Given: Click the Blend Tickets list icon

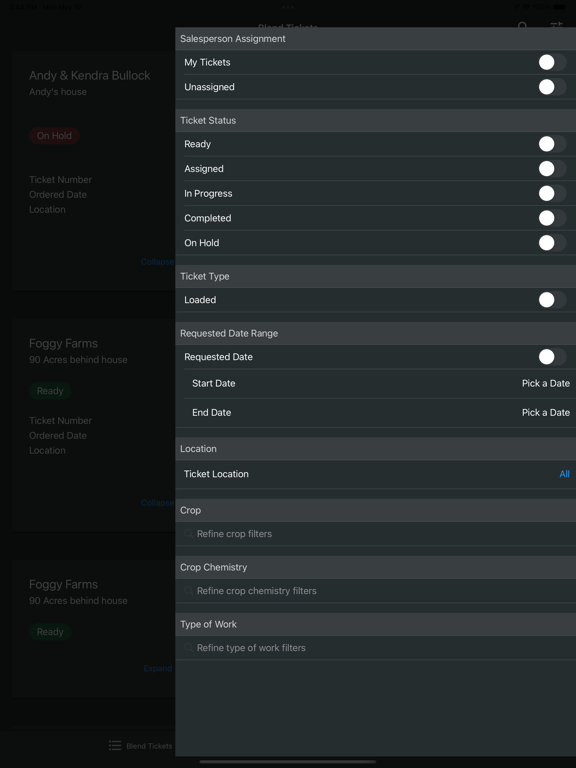Looking at the screenshot, I should pos(115,745).
